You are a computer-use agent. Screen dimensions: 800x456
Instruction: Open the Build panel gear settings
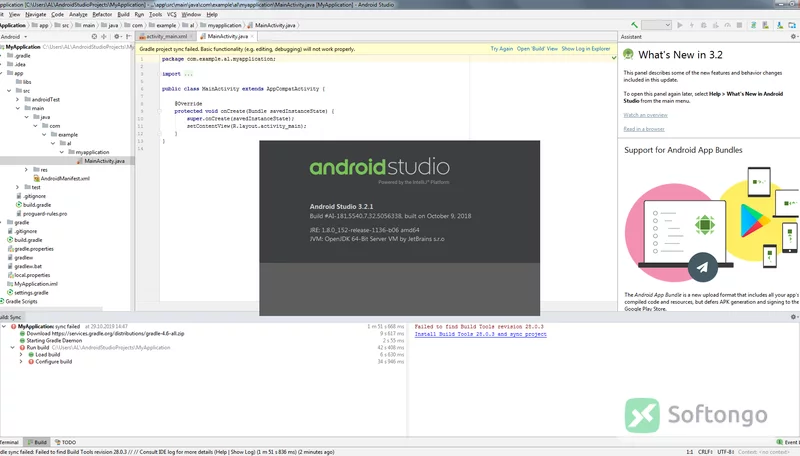(793, 317)
